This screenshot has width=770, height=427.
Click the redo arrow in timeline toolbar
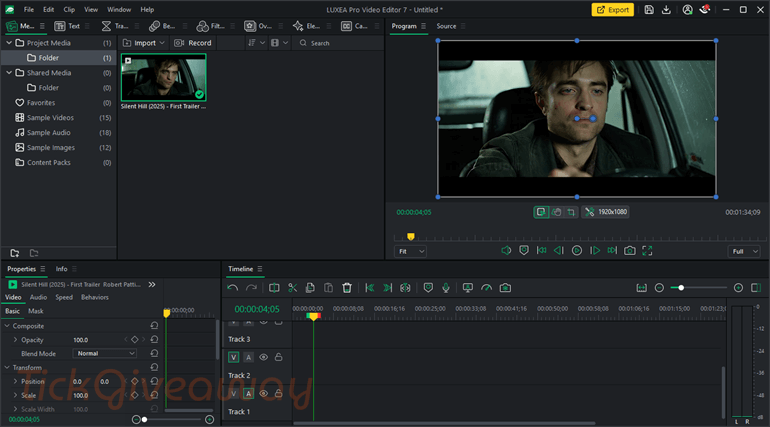point(251,288)
